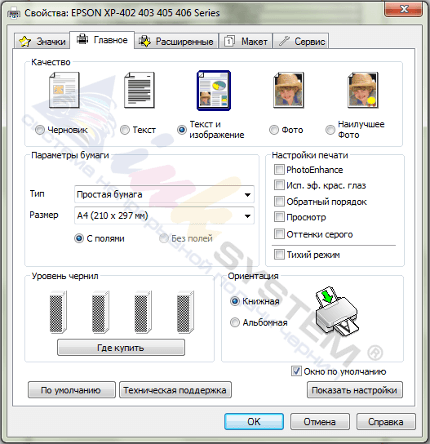Select the Текст и изображение radio button
Screen dimensions: 430x444
tap(182, 130)
